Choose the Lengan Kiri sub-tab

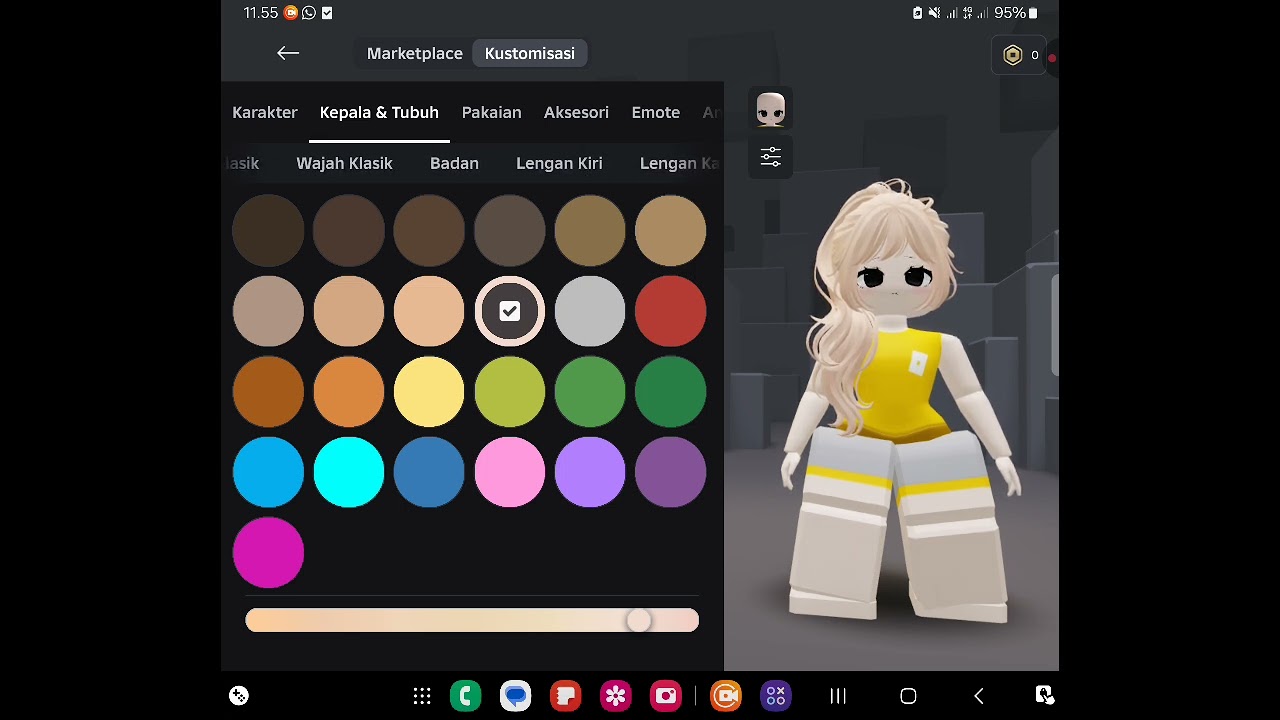[x=559, y=164]
